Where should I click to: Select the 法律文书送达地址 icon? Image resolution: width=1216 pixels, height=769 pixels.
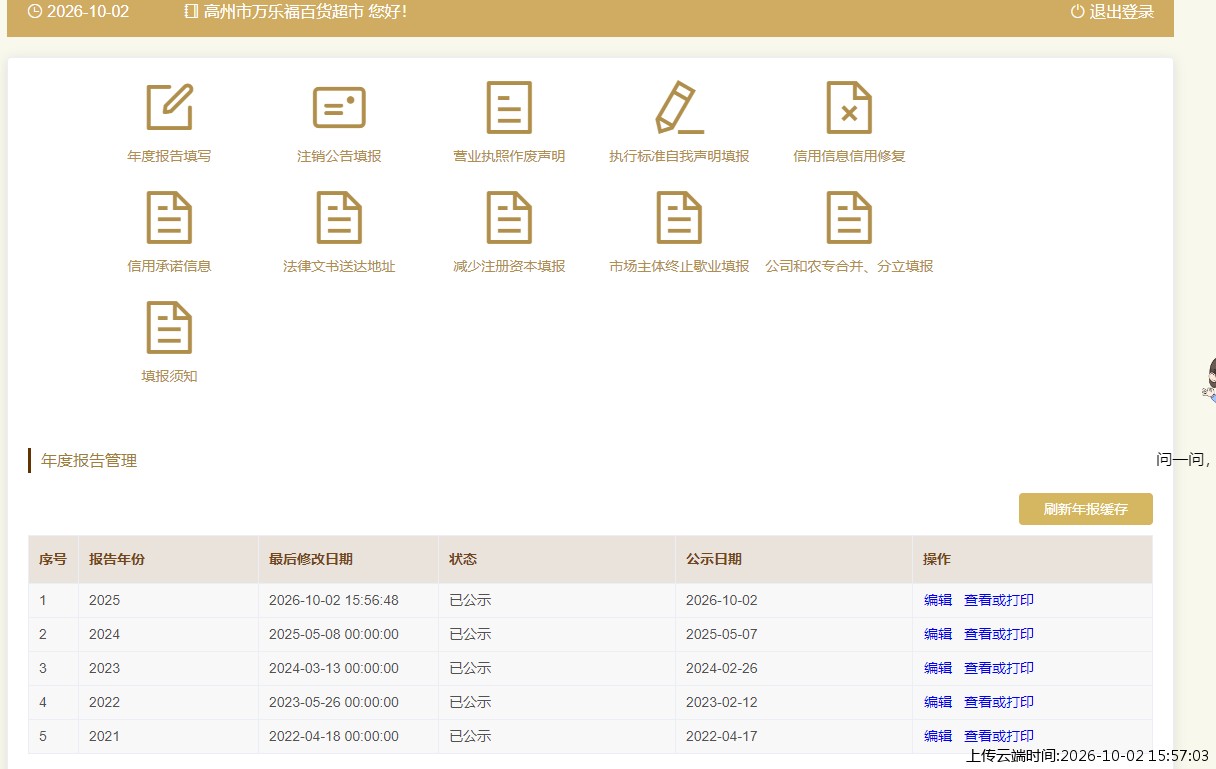[x=339, y=217]
